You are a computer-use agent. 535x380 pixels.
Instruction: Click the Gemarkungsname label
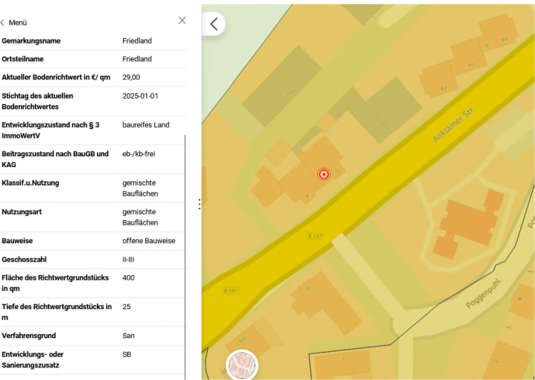31,41
